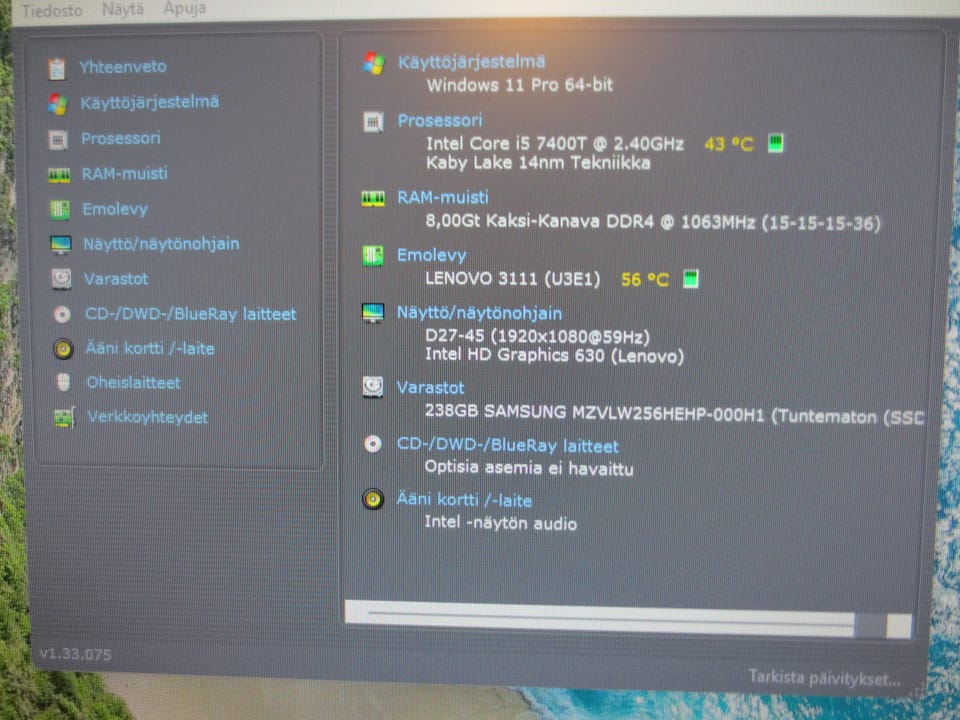The image size is (960, 720).
Task: Click the v1.33.075 version label
Action: (75, 654)
